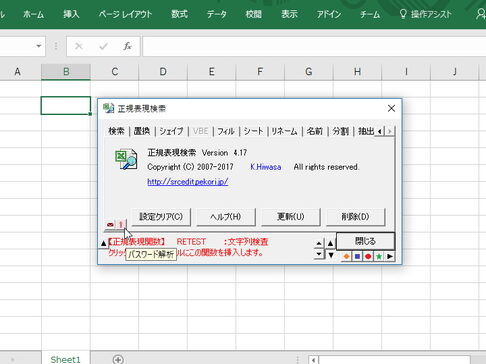The image size is (486, 364).
Task: Click the account user icon in ribbon
Action: coord(481,14)
